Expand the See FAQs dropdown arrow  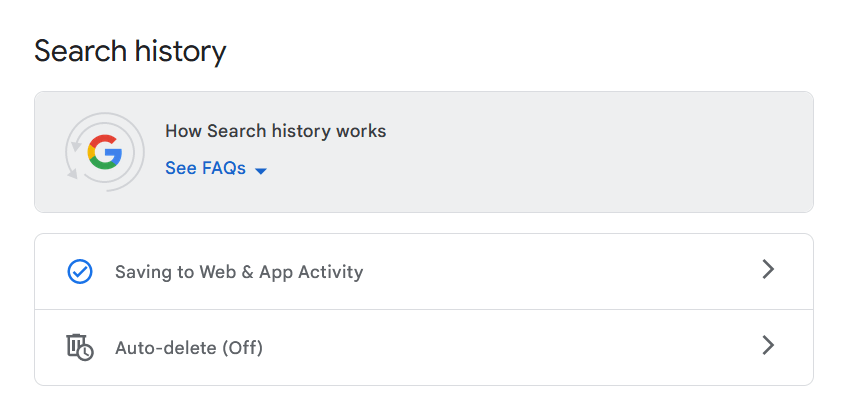tap(261, 170)
